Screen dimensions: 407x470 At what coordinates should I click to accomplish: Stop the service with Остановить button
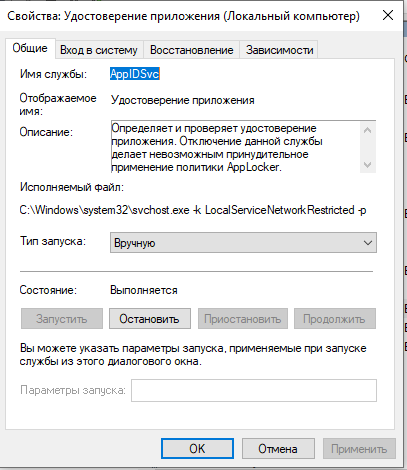coord(150,319)
